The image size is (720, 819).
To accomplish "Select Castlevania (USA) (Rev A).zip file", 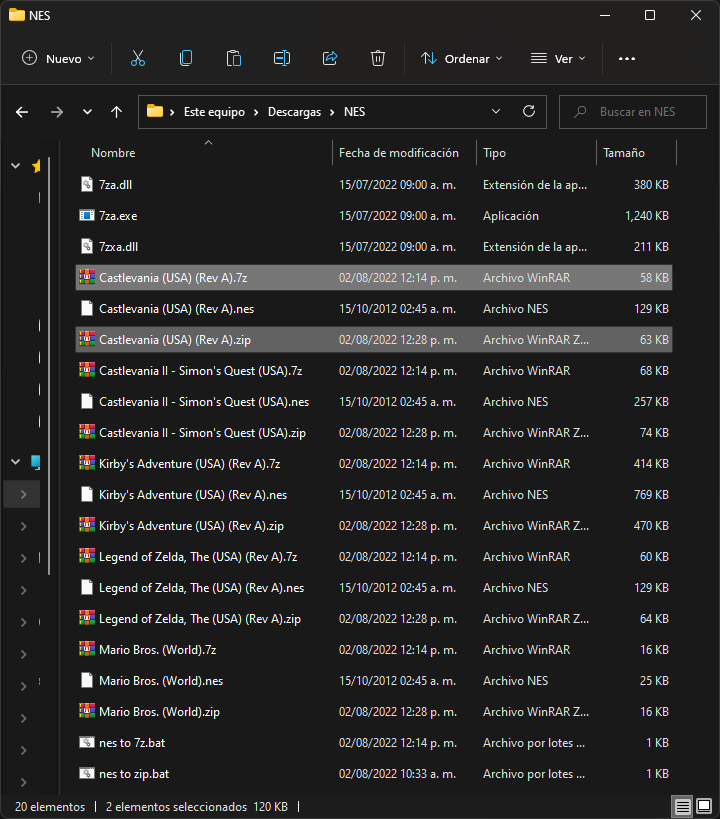I will point(374,340).
